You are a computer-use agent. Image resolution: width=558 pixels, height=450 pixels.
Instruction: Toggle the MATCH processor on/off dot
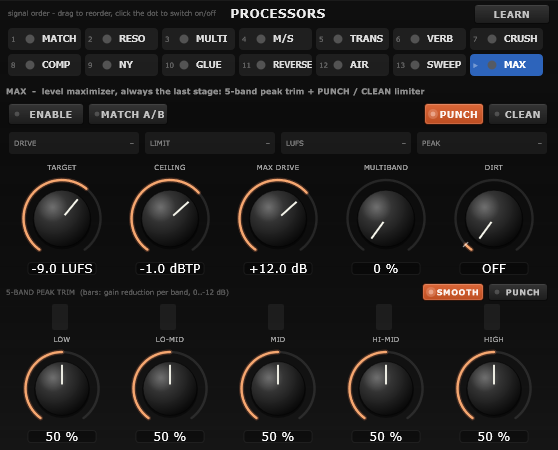point(30,39)
